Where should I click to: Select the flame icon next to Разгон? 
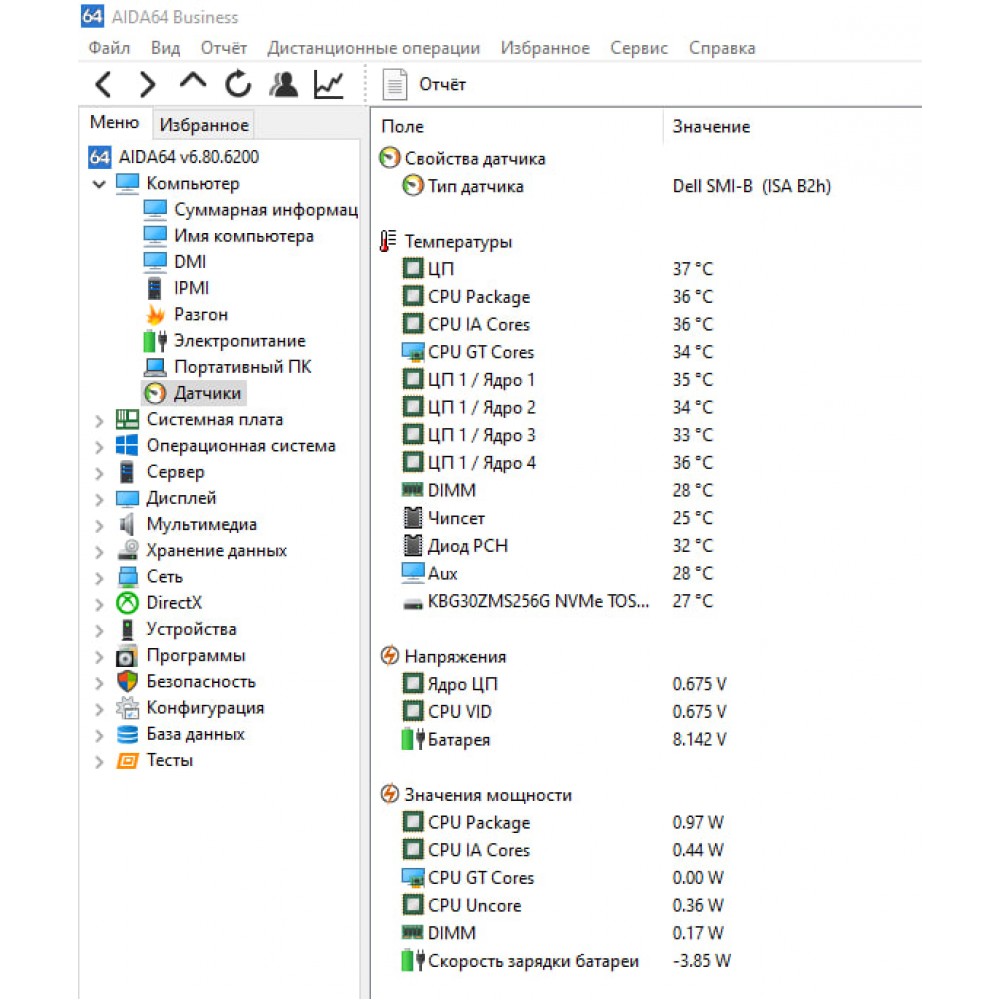tap(155, 314)
